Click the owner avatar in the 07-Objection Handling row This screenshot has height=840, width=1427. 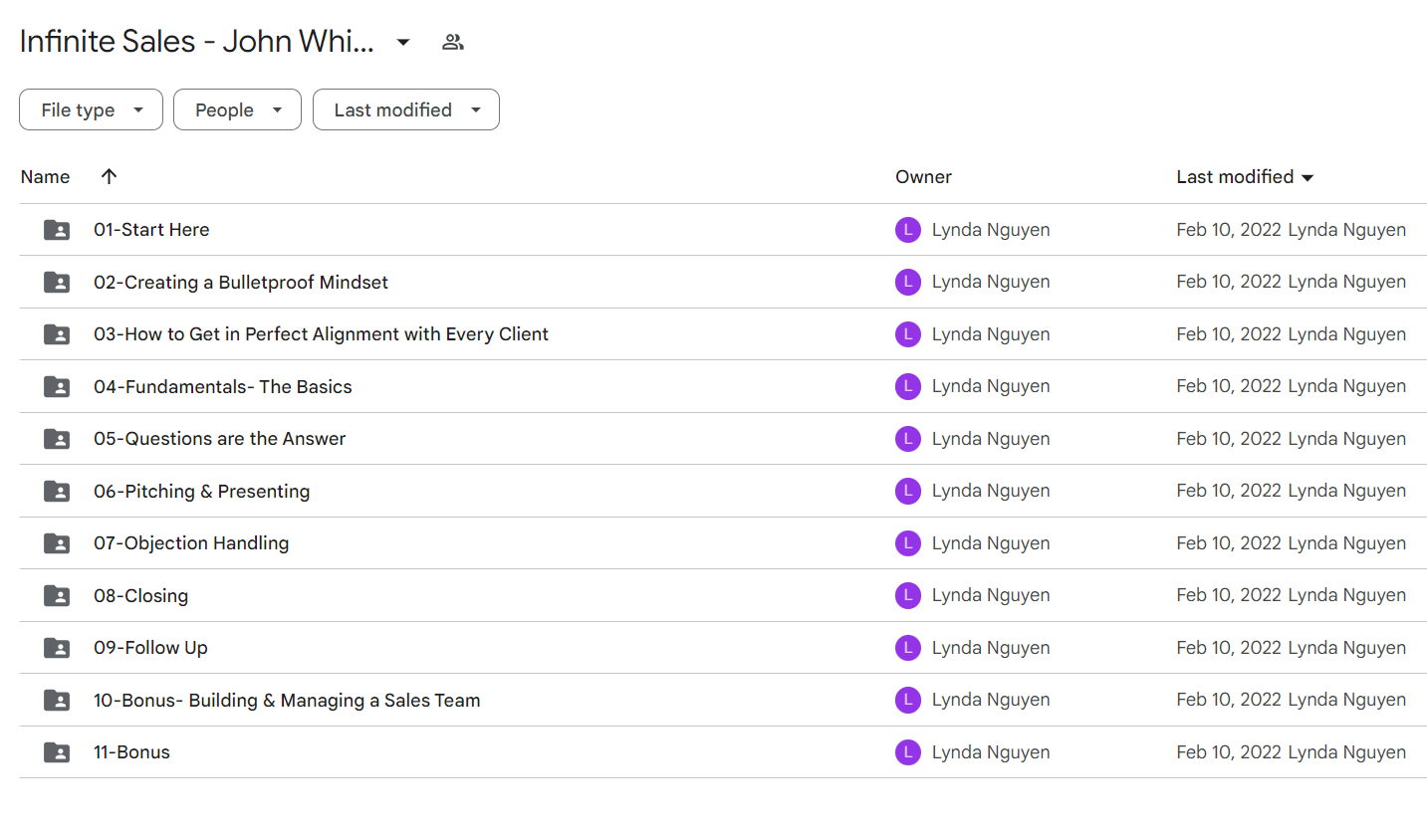coord(908,543)
